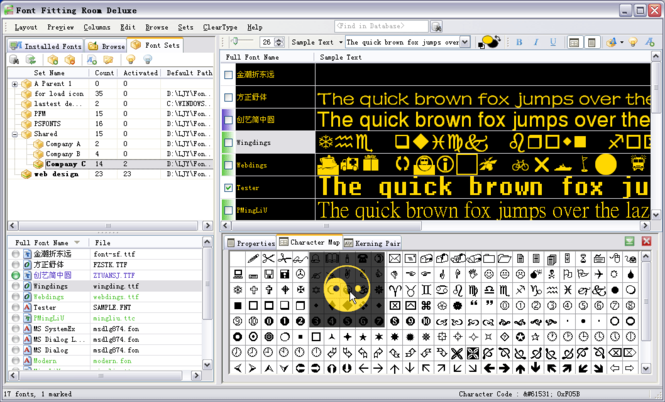Viewport: 665px width, 402px height.
Task: Check the Tester font checkbox
Action: [229, 187]
